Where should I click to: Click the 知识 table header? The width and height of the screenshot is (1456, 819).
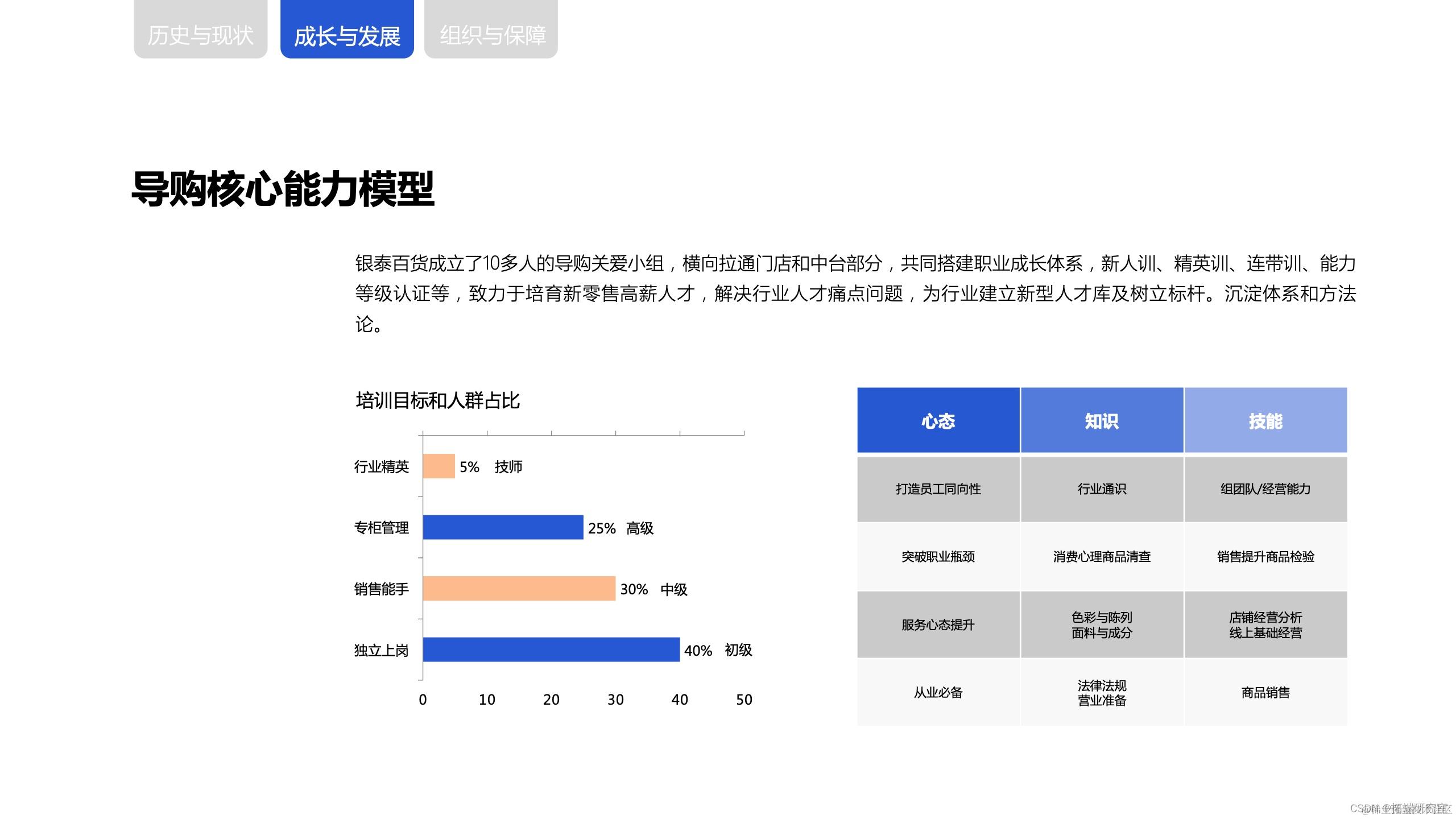point(1102,421)
